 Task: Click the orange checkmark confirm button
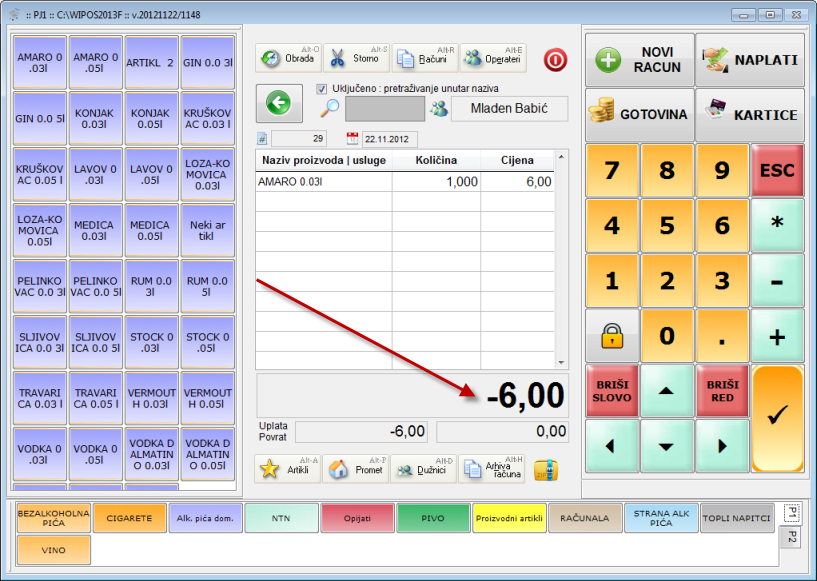point(777,415)
